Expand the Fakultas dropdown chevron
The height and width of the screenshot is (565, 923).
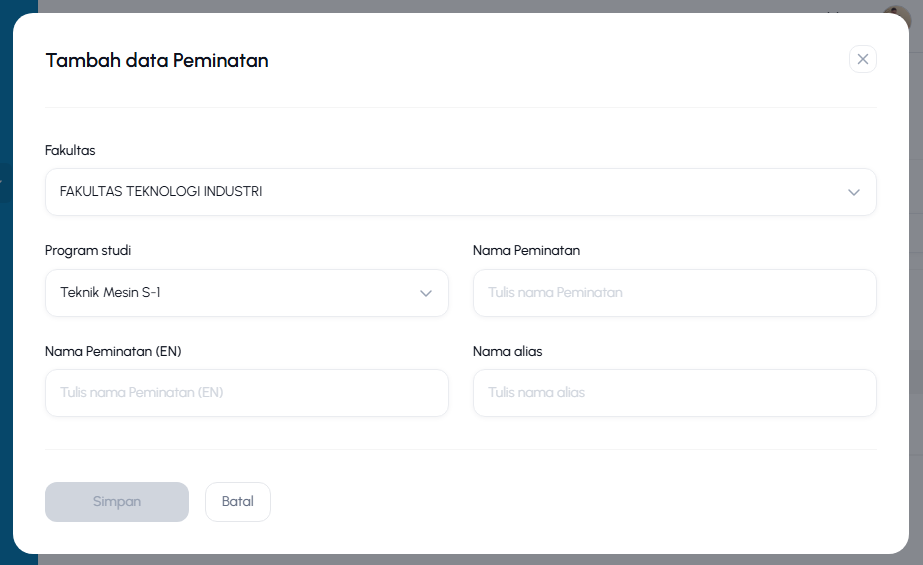854,192
